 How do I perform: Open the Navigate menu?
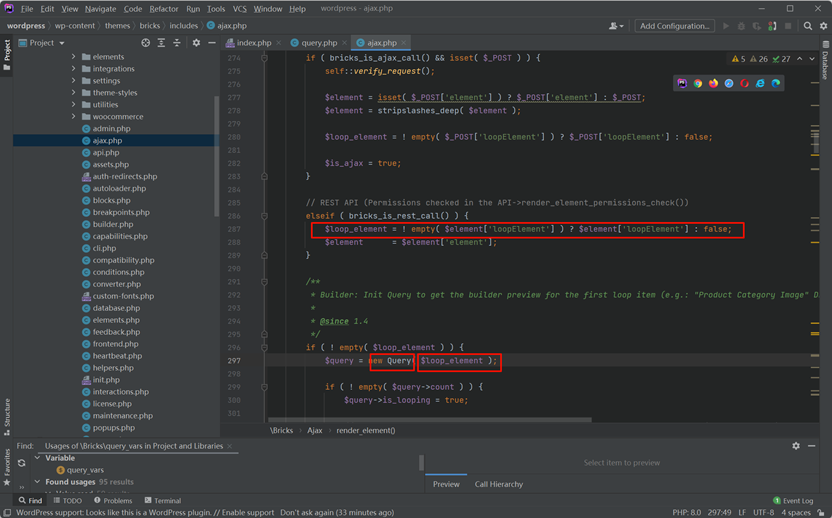(x=100, y=8)
